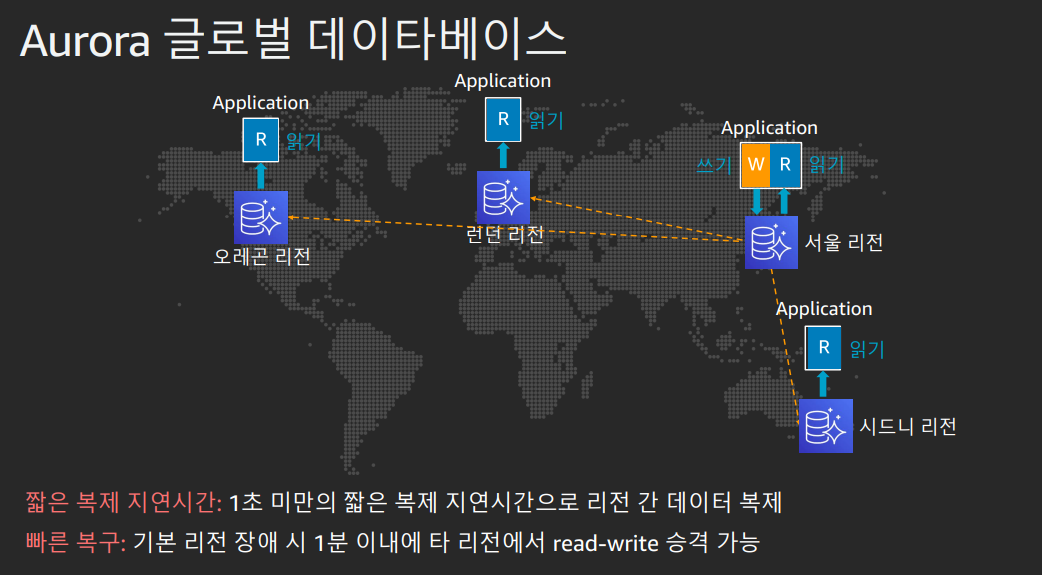Click the '오레곤 리전' label

tap(262, 257)
